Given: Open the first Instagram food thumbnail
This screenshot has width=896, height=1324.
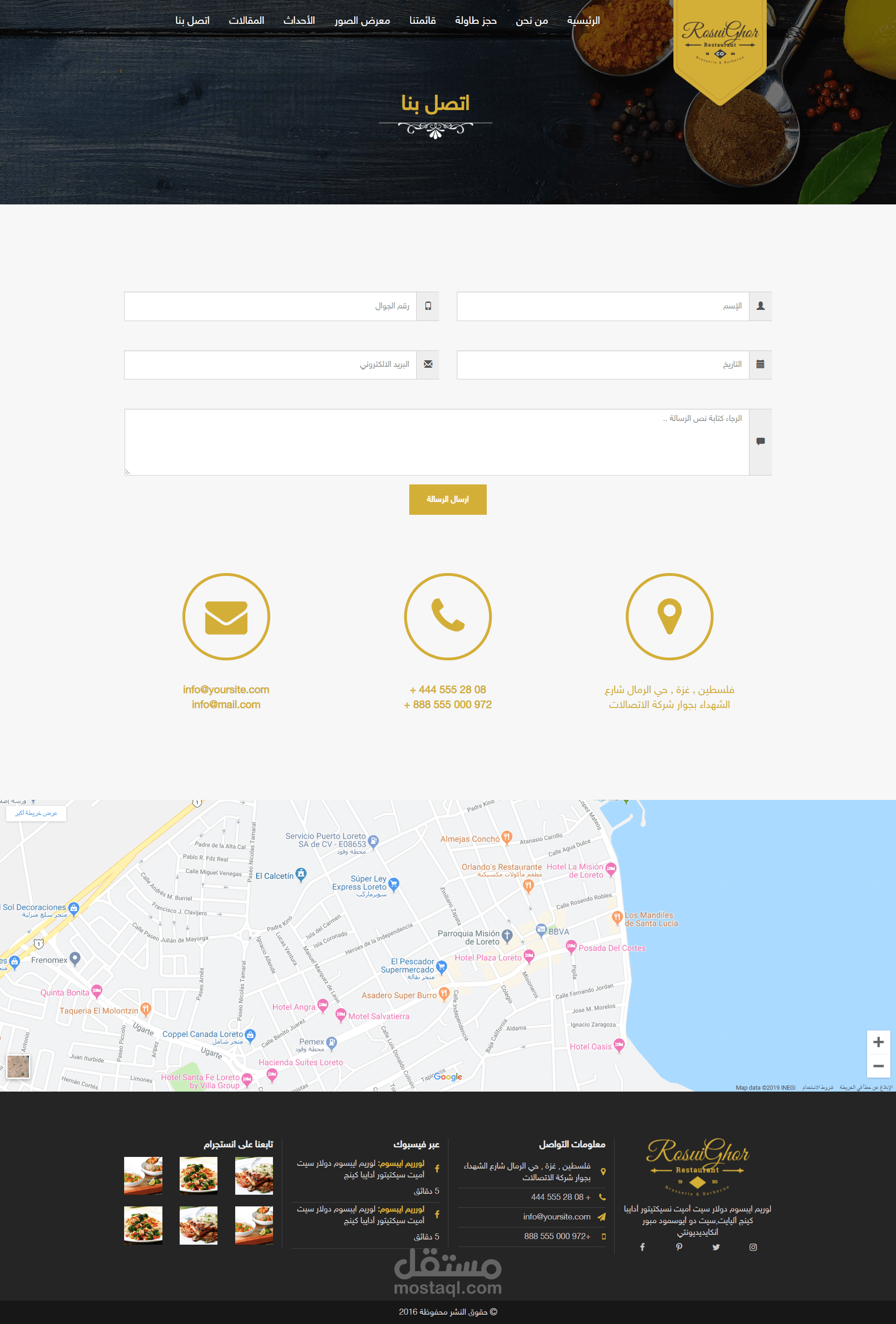Looking at the screenshot, I should [x=254, y=1175].
